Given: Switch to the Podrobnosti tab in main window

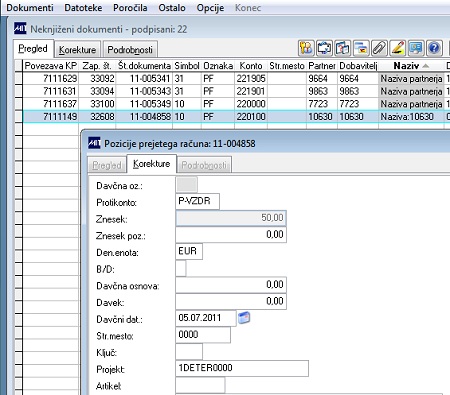Looking at the screenshot, I should tap(130, 50).
